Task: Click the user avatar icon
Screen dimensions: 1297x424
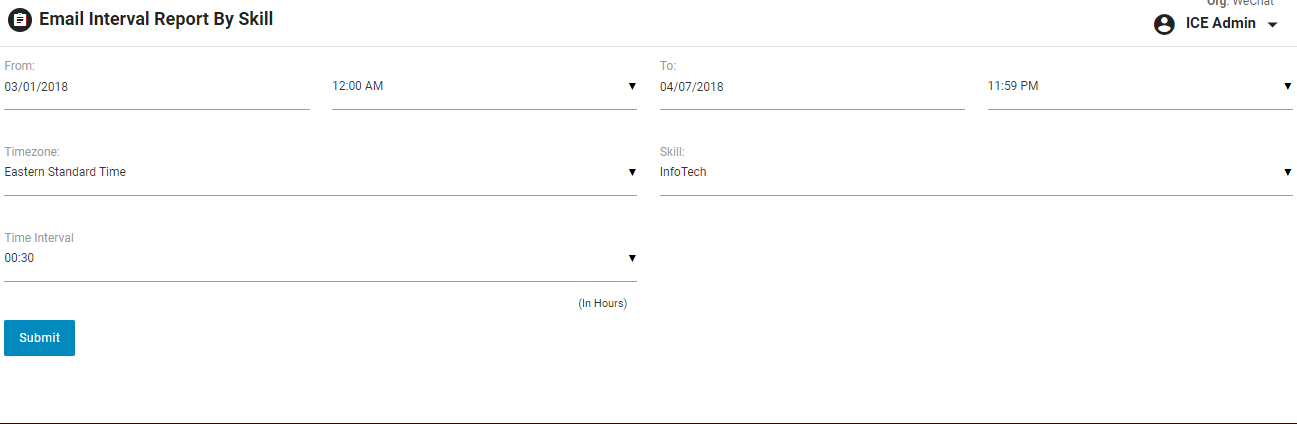Action: 1164,24
